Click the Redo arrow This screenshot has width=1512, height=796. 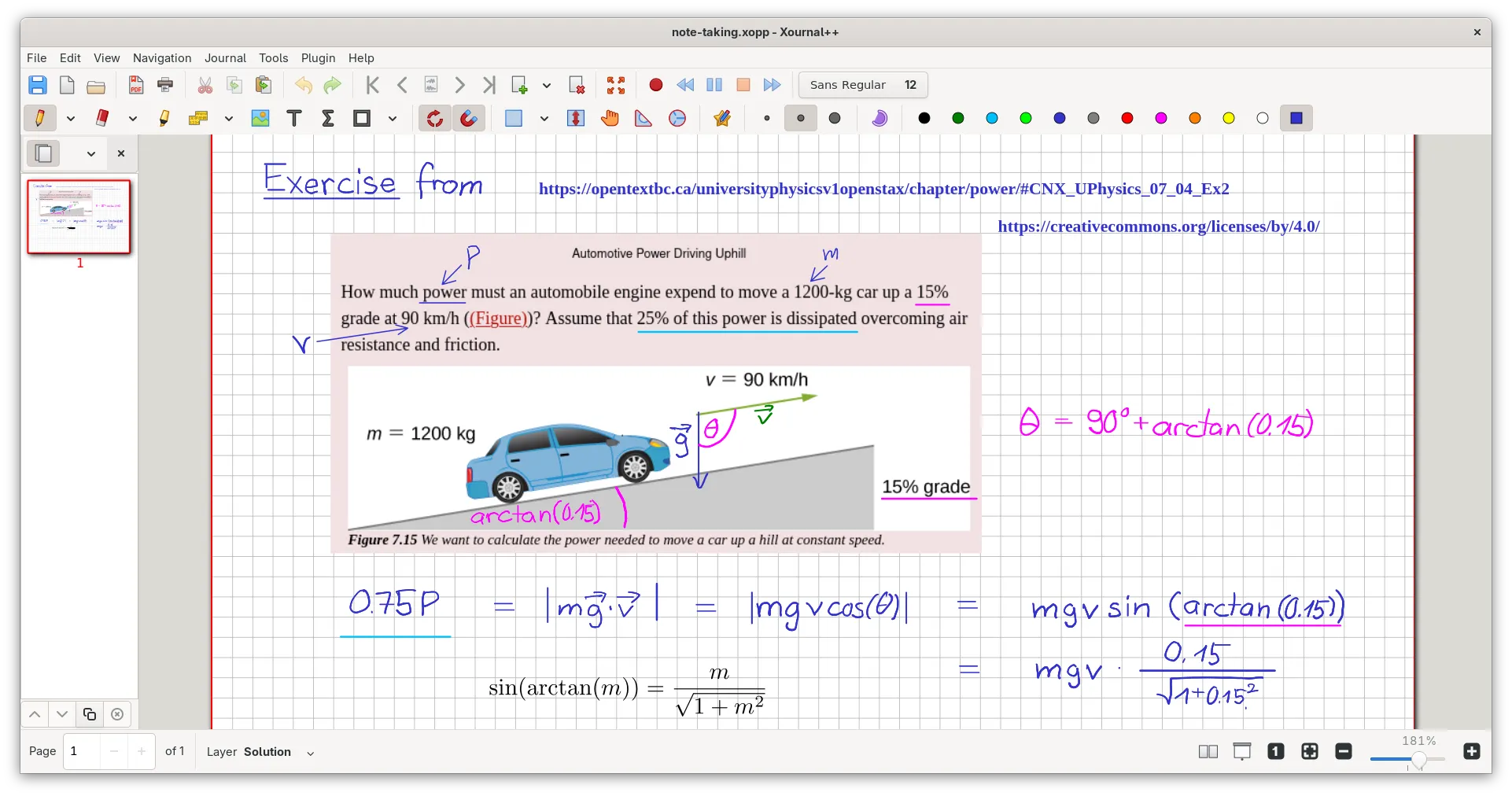pyautogui.click(x=333, y=85)
